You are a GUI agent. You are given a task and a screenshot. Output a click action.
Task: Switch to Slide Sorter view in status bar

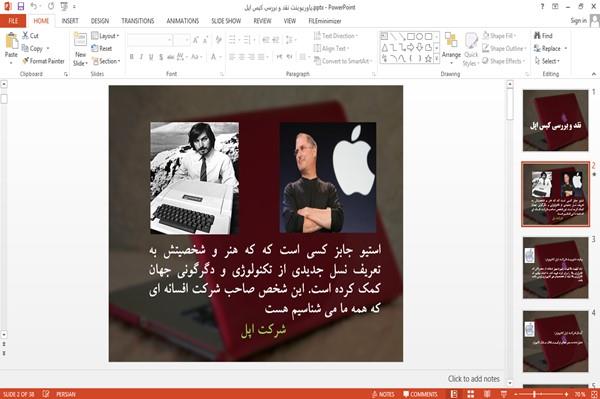[471, 394]
